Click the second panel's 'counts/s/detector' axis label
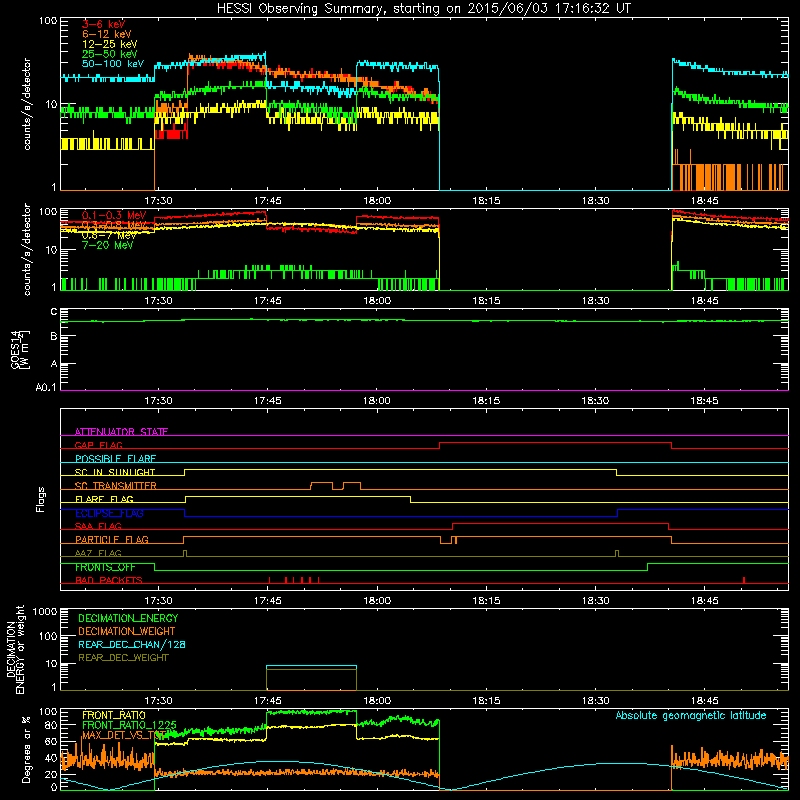 (27, 249)
